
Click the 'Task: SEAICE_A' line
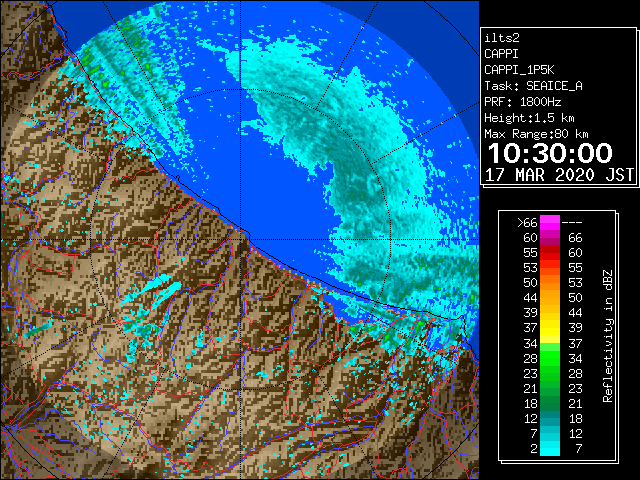(533, 86)
